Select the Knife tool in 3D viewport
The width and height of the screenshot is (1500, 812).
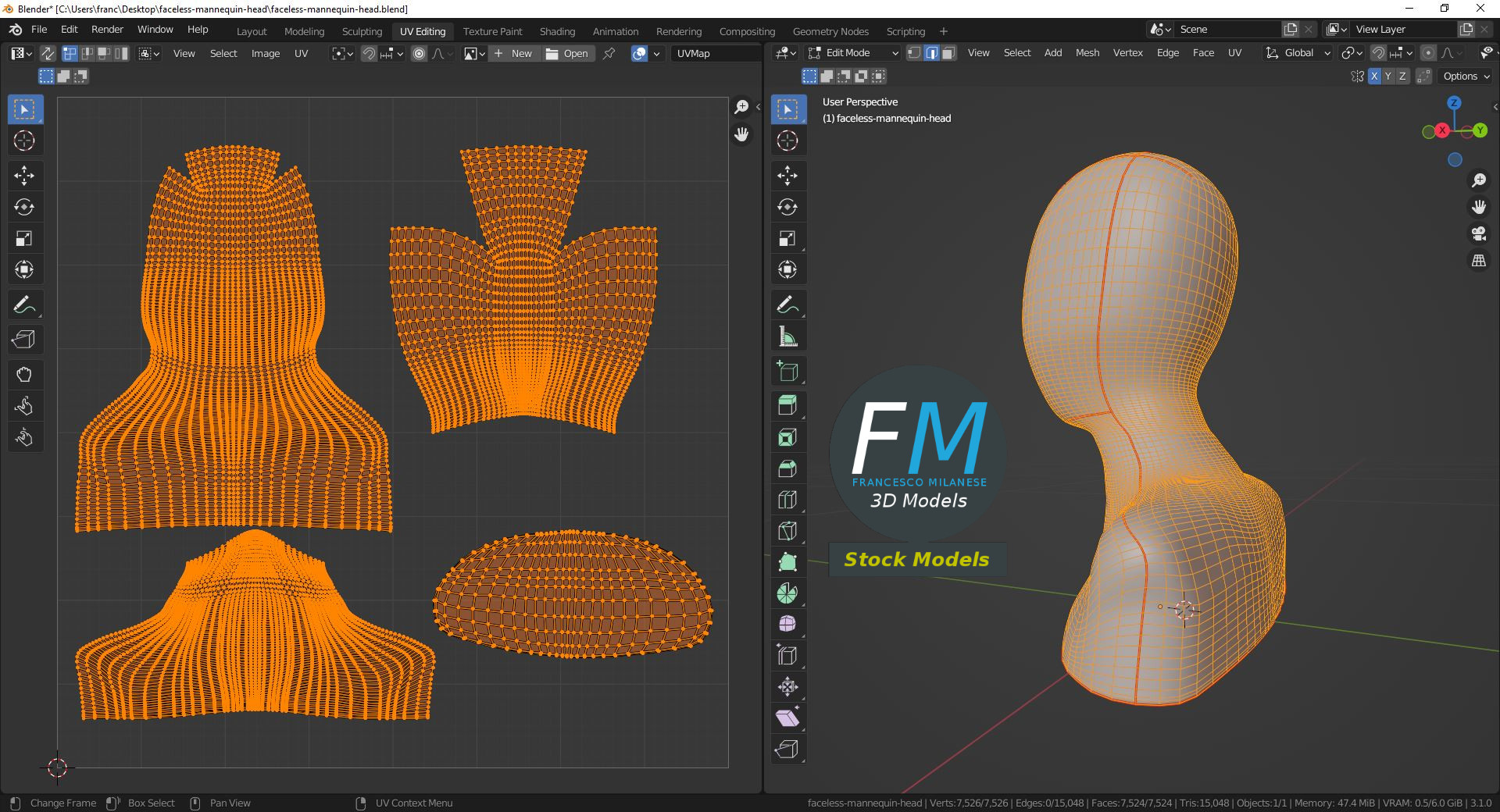point(787,531)
